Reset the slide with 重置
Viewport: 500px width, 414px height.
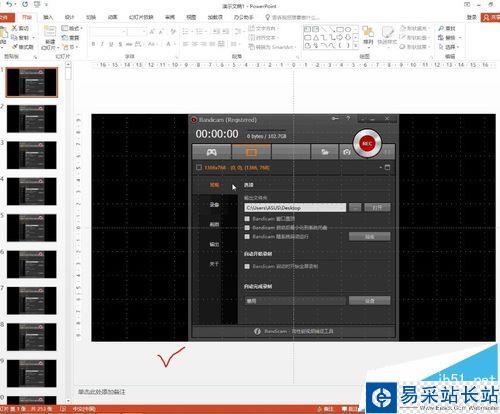(x=70, y=37)
